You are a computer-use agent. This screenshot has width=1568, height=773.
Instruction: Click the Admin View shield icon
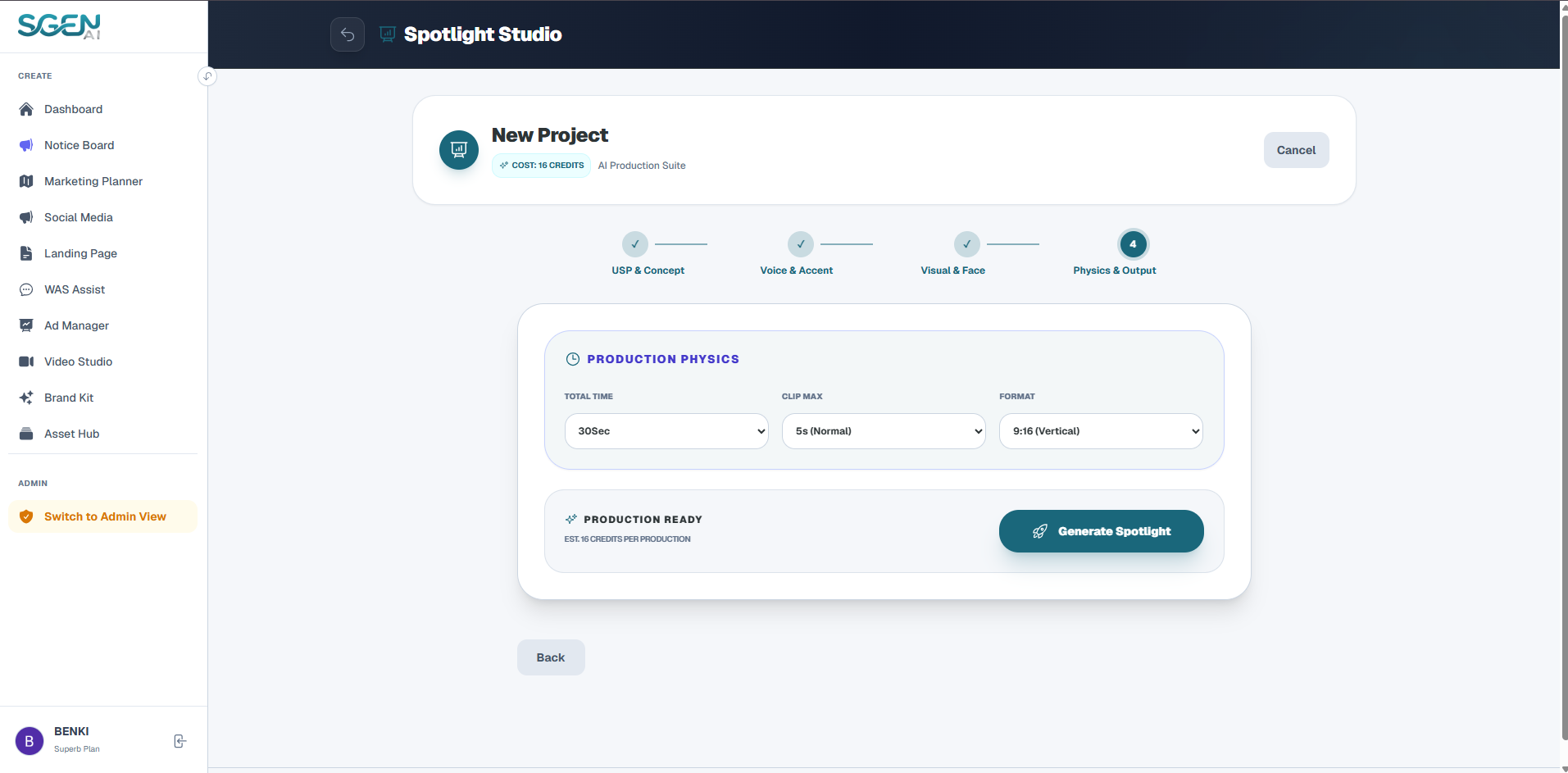click(26, 516)
